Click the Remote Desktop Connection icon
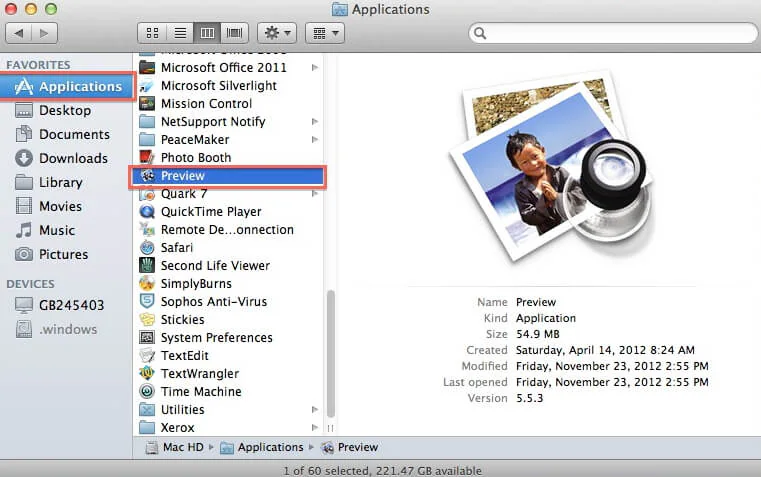This screenshot has width=761, height=477. [147, 230]
